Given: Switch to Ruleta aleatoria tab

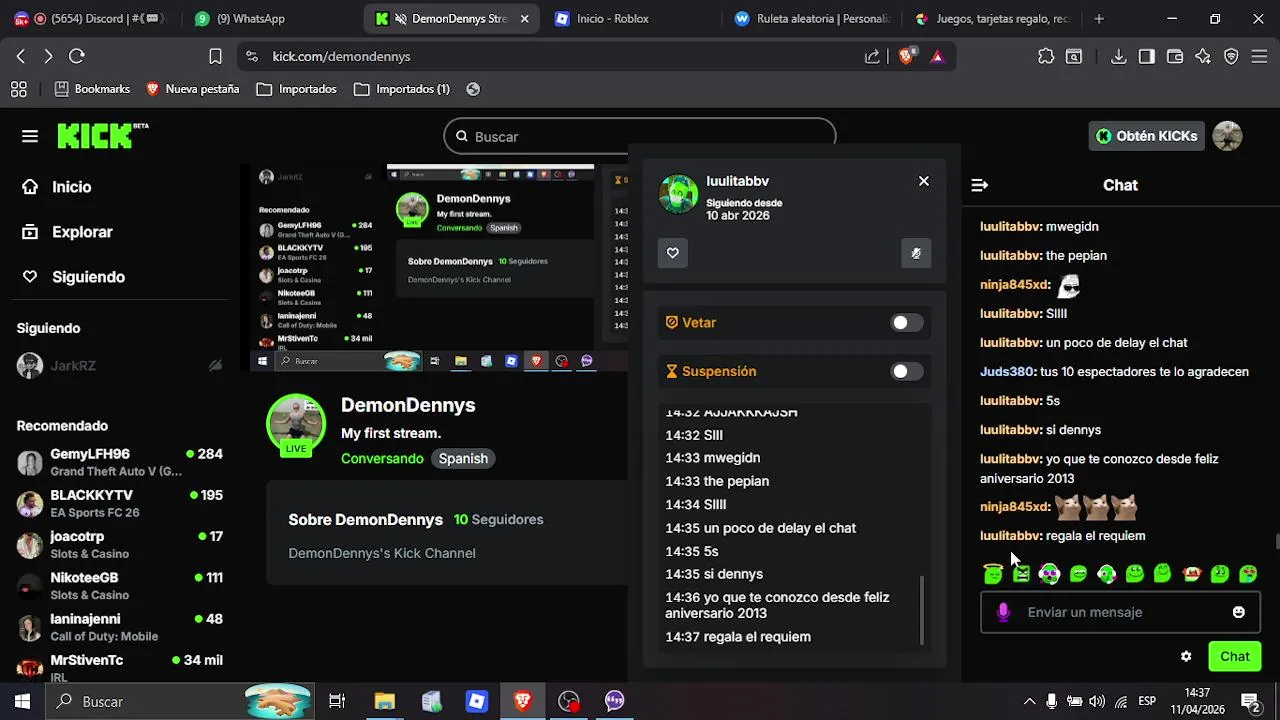Looking at the screenshot, I should click(810, 18).
